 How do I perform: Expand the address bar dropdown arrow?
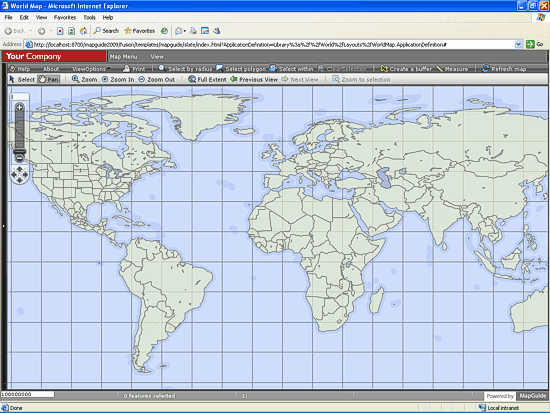(x=518, y=44)
